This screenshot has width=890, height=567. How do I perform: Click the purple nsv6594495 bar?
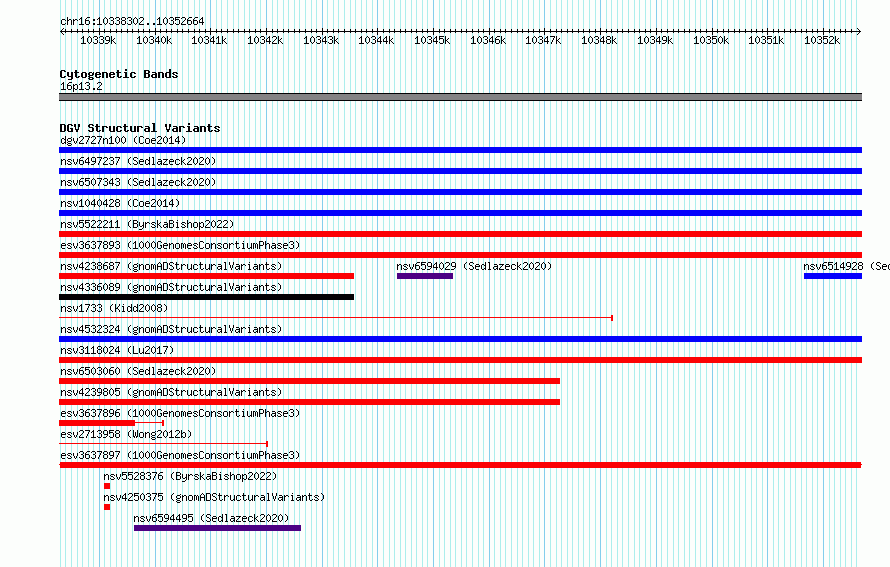pos(217,528)
